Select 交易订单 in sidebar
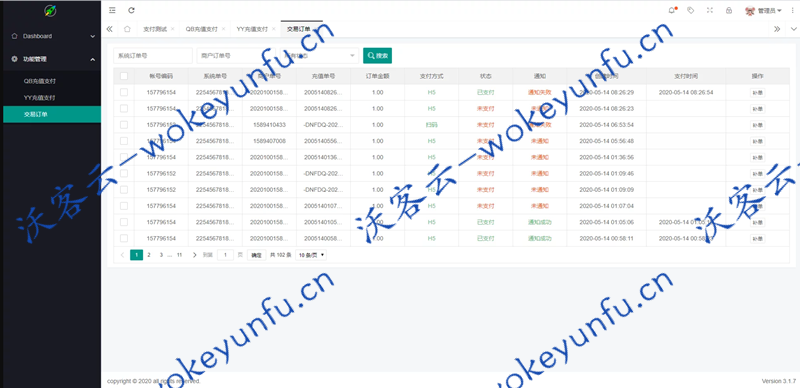This screenshot has height=388, width=800. tap(52, 114)
